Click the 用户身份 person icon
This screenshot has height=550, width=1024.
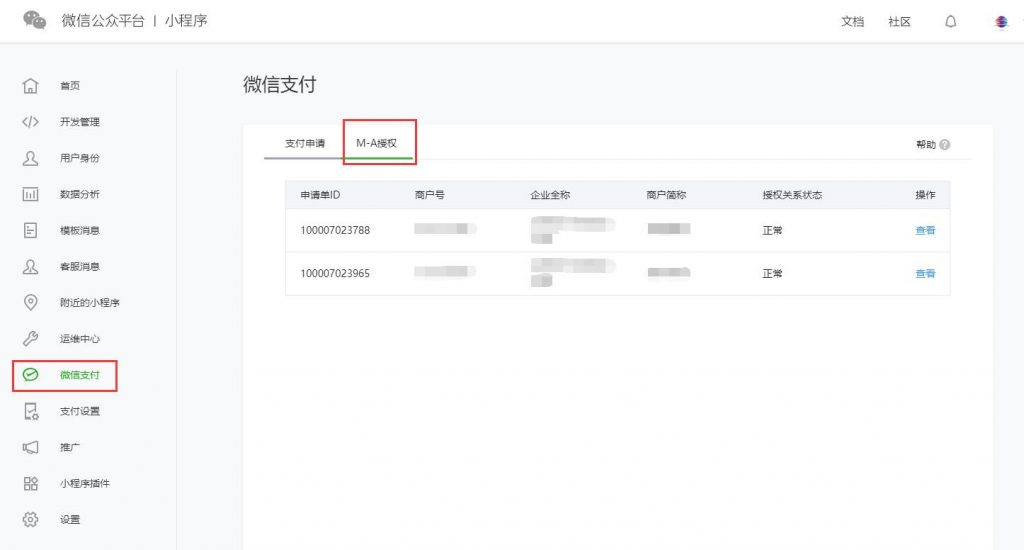coord(31,158)
